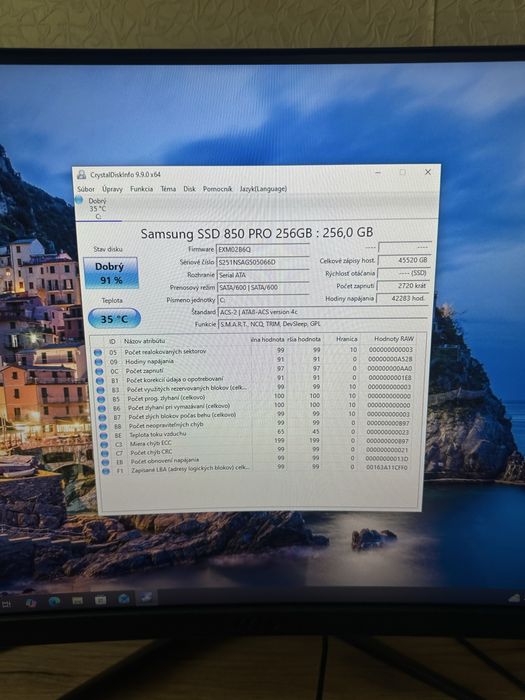
Task: Click the Sériové číslo serial number field
Action: [x=262, y=262]
